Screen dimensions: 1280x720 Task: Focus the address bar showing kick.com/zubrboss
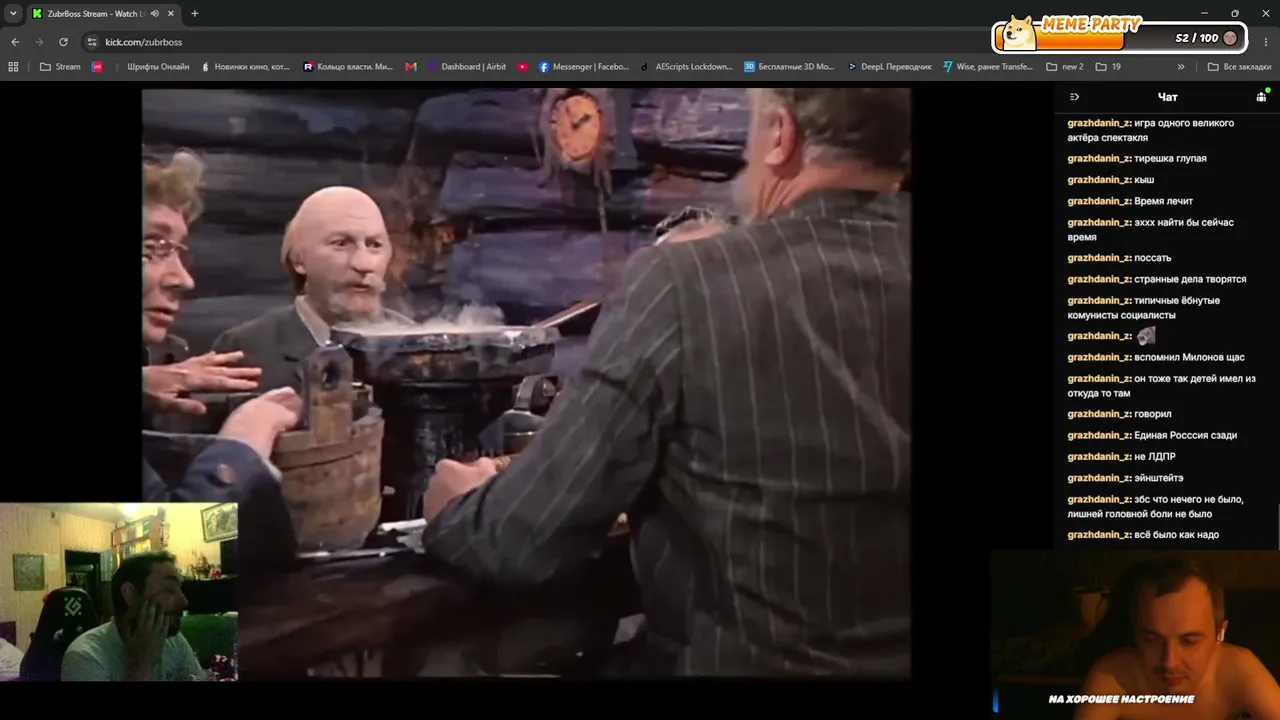click(540, 42)
